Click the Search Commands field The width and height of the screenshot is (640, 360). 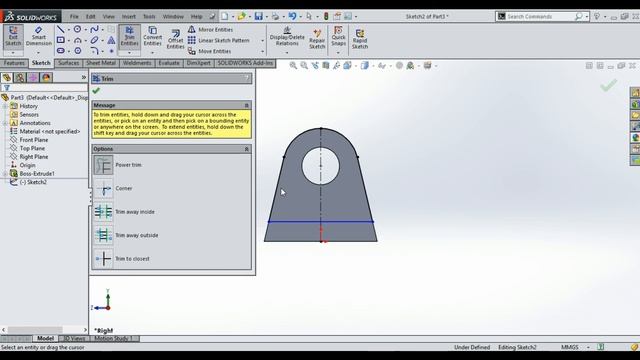(x=540, y=16)
